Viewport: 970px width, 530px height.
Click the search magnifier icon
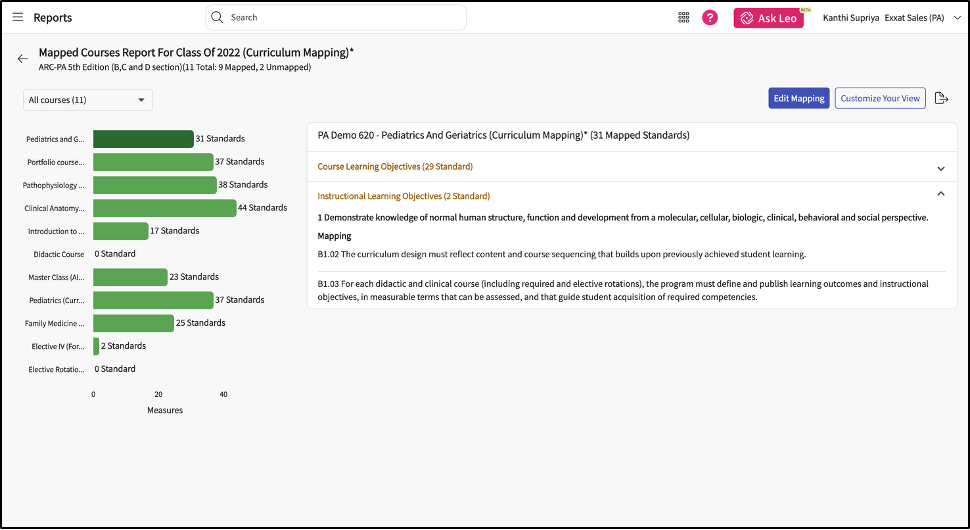(217, 18)
